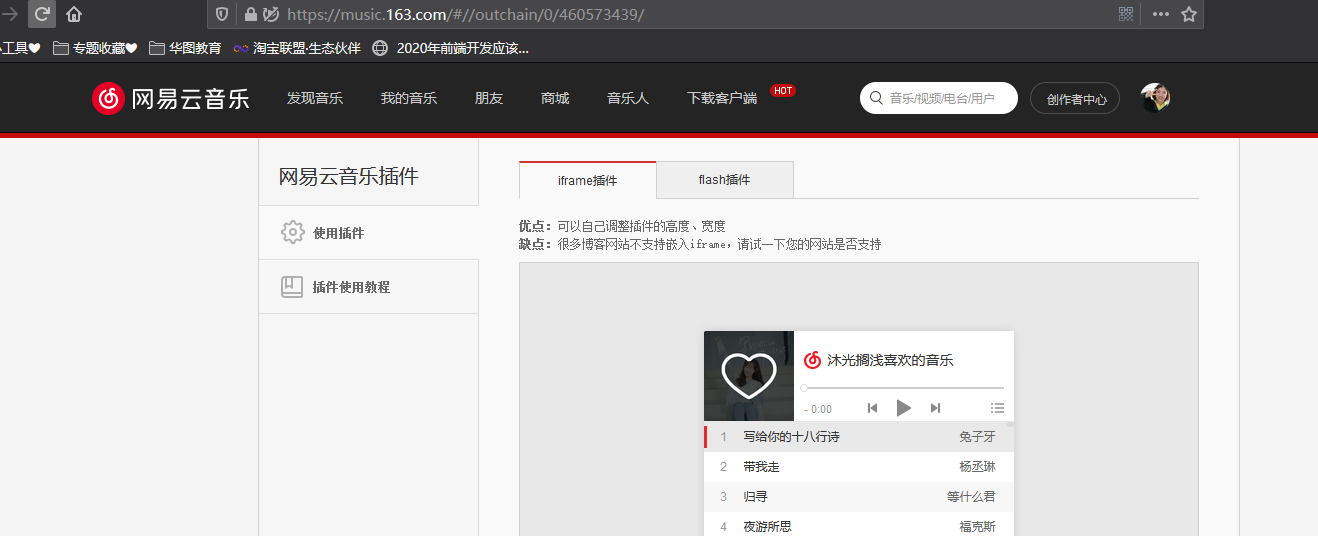1318x536 pixels.
Task: Click the player progress bar
Action: point(903,388)
